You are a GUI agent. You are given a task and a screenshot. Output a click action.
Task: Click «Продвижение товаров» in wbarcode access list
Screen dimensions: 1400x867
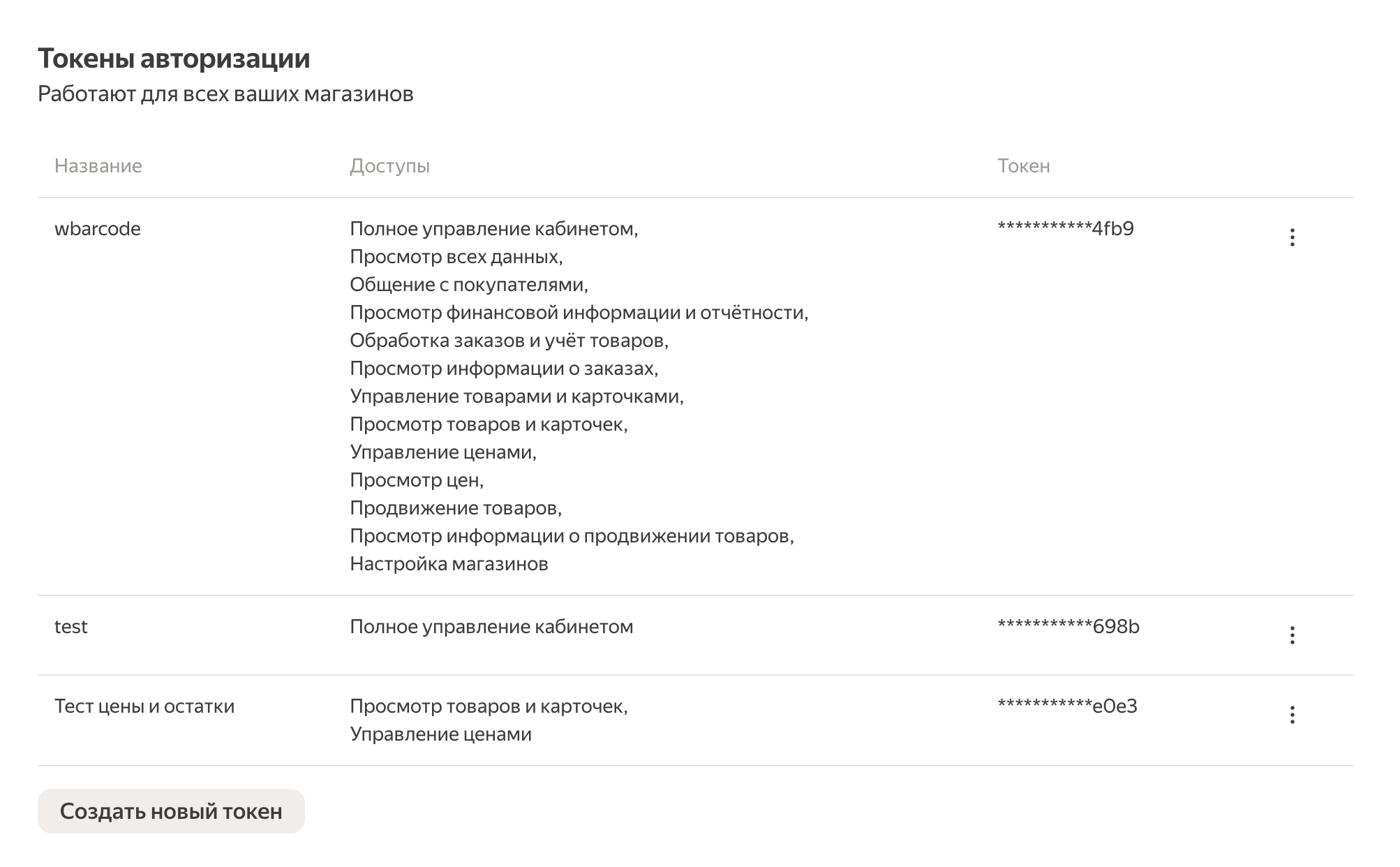(x=456, y=507)
